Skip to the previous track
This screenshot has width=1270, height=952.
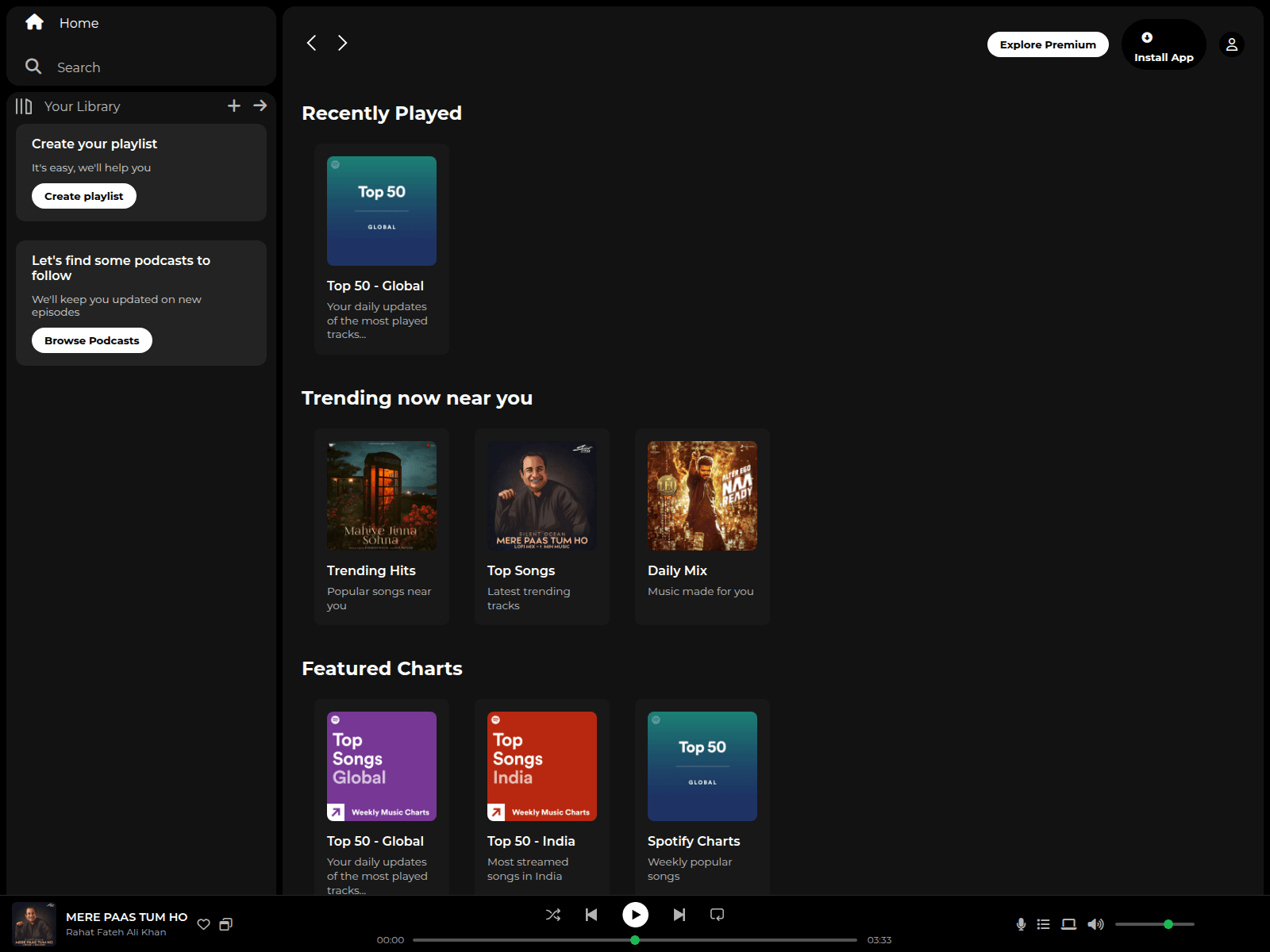[x=591, y=915]
